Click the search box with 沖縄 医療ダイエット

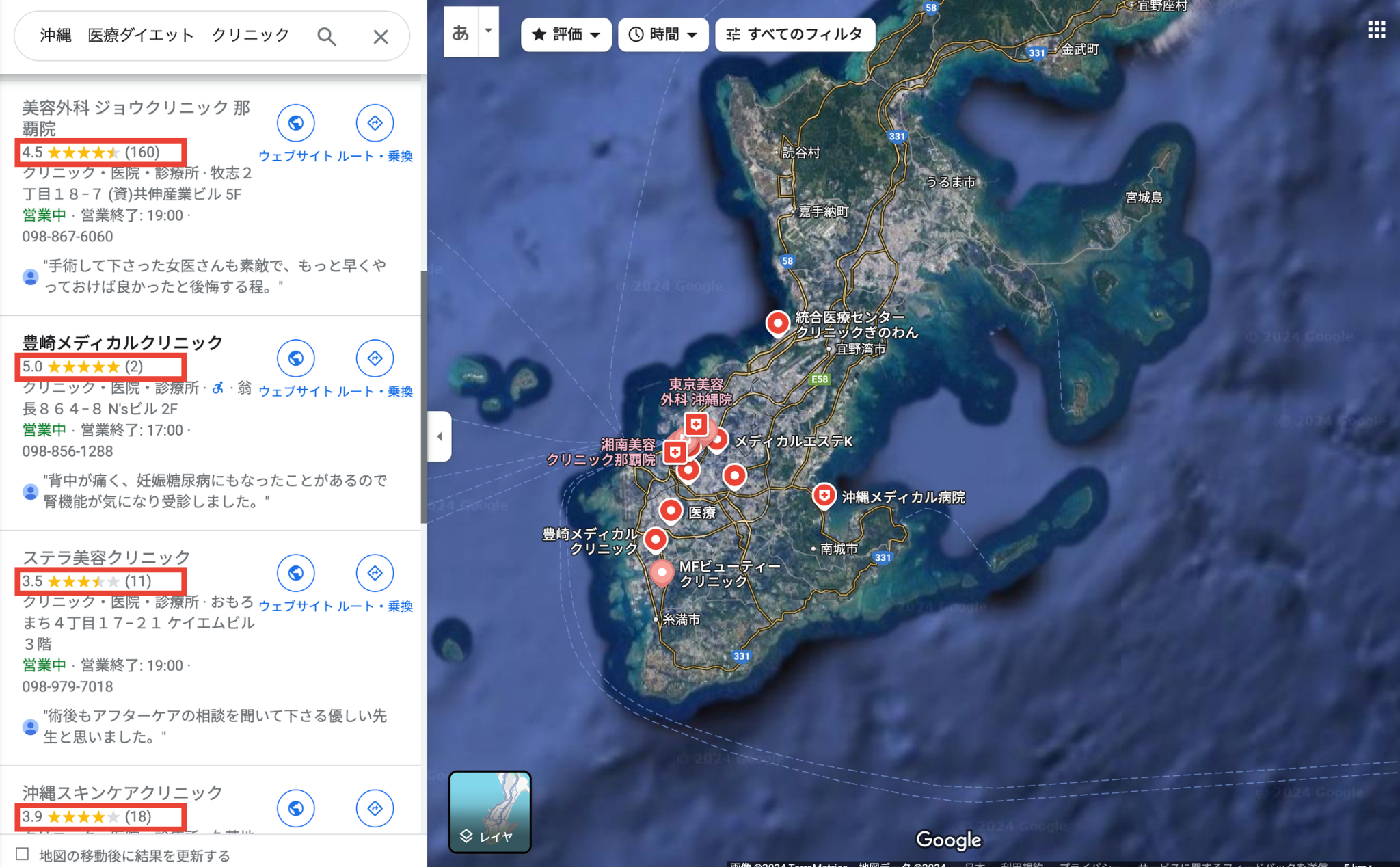coord(164,36)
